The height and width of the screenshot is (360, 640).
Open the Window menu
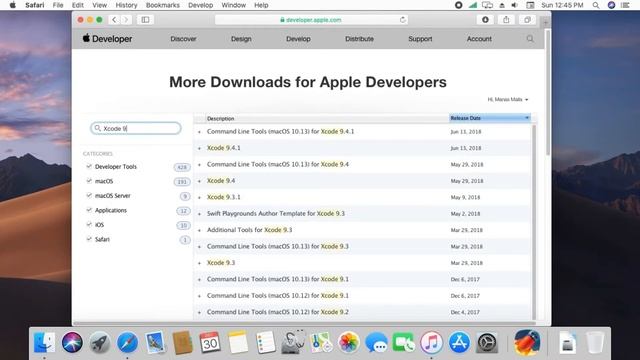pyautogui.click(x=233, y=5)
